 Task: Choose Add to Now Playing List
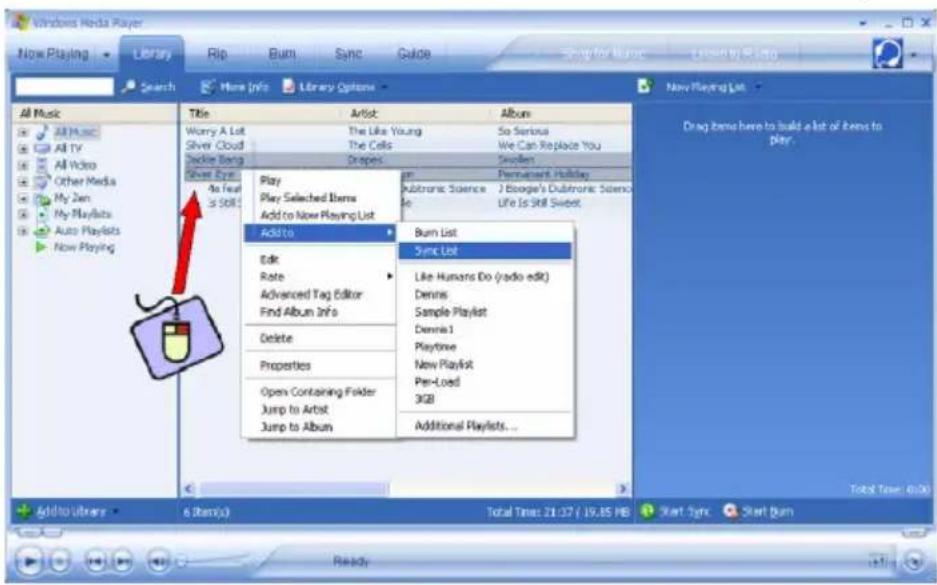[x=321, y=215]
